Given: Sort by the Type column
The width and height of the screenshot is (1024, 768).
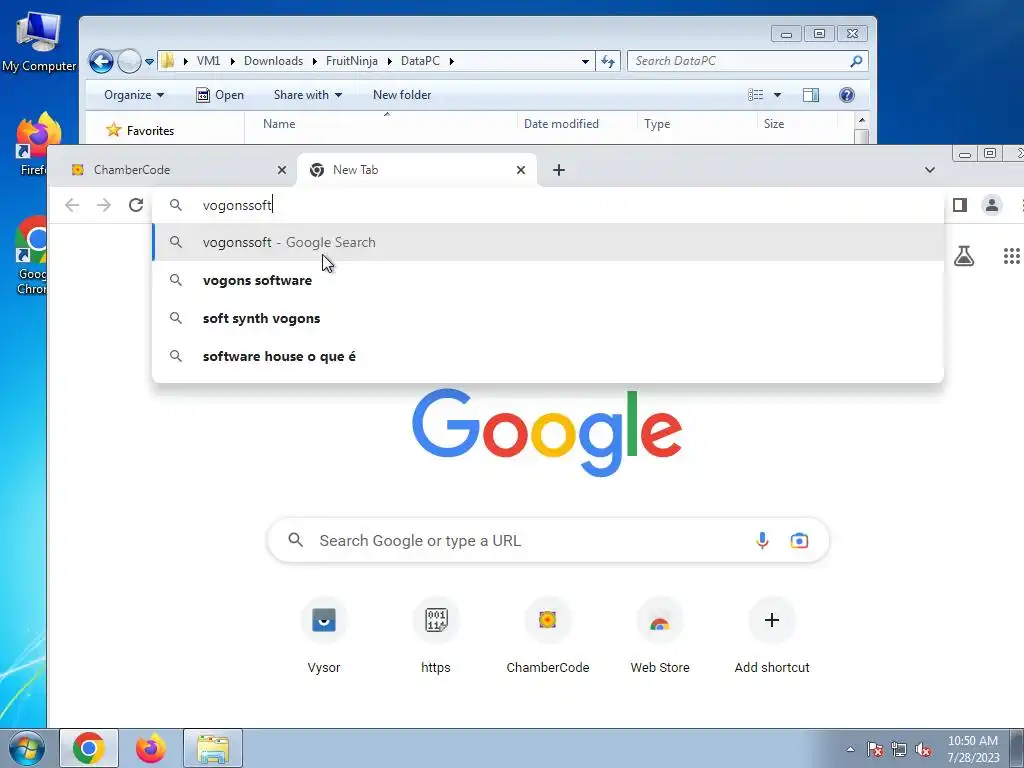Looking at the screenshot, I should [x=697, y=123].
